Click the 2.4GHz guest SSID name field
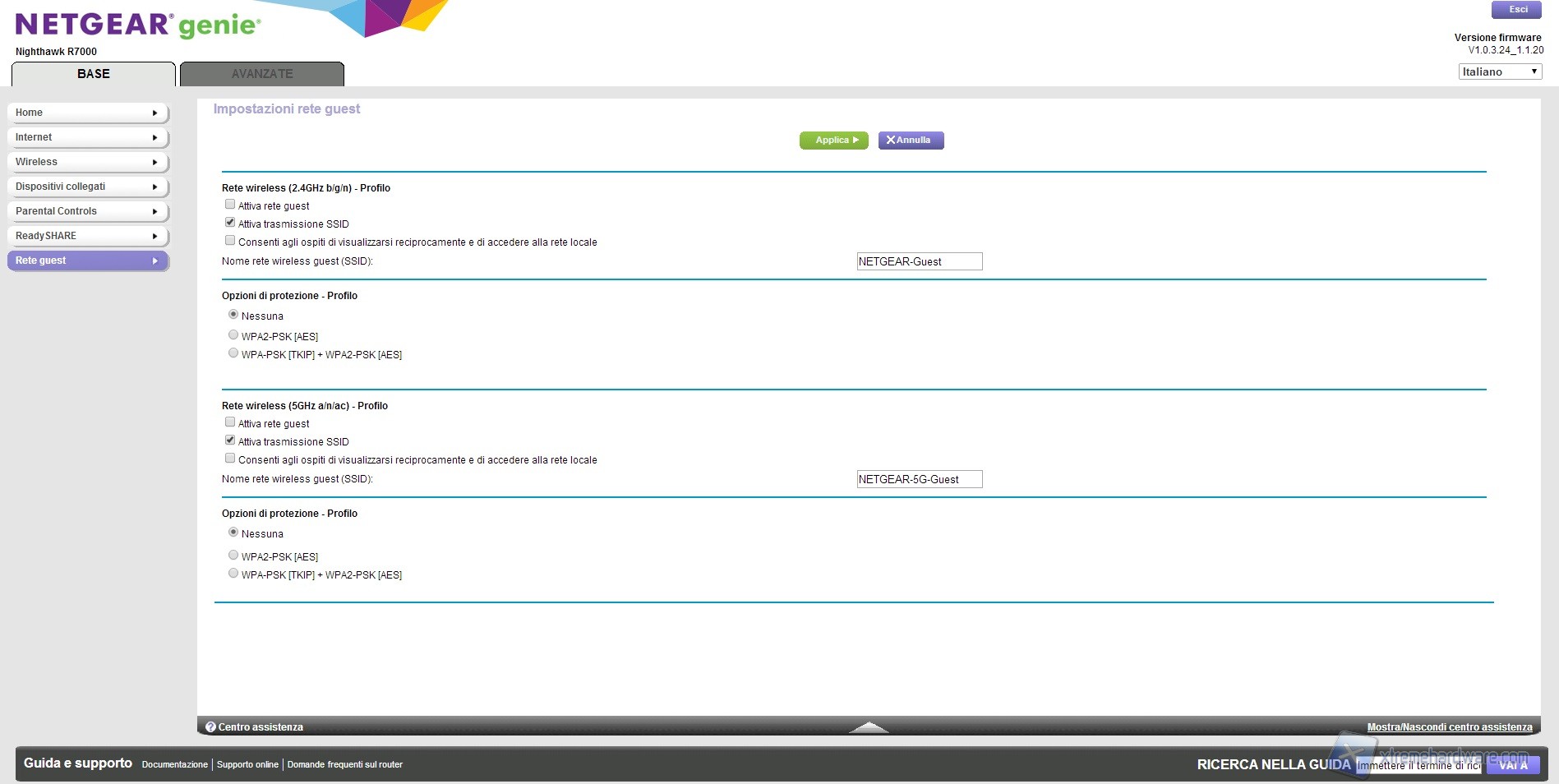 coord(919,261)
